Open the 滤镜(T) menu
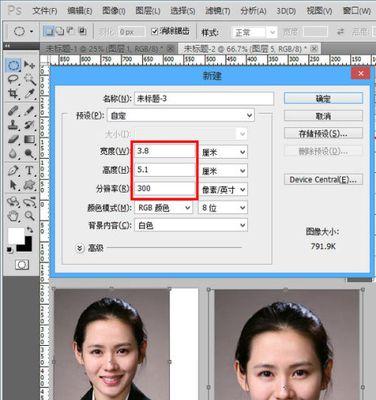376x400 pixels. point(218,11)
